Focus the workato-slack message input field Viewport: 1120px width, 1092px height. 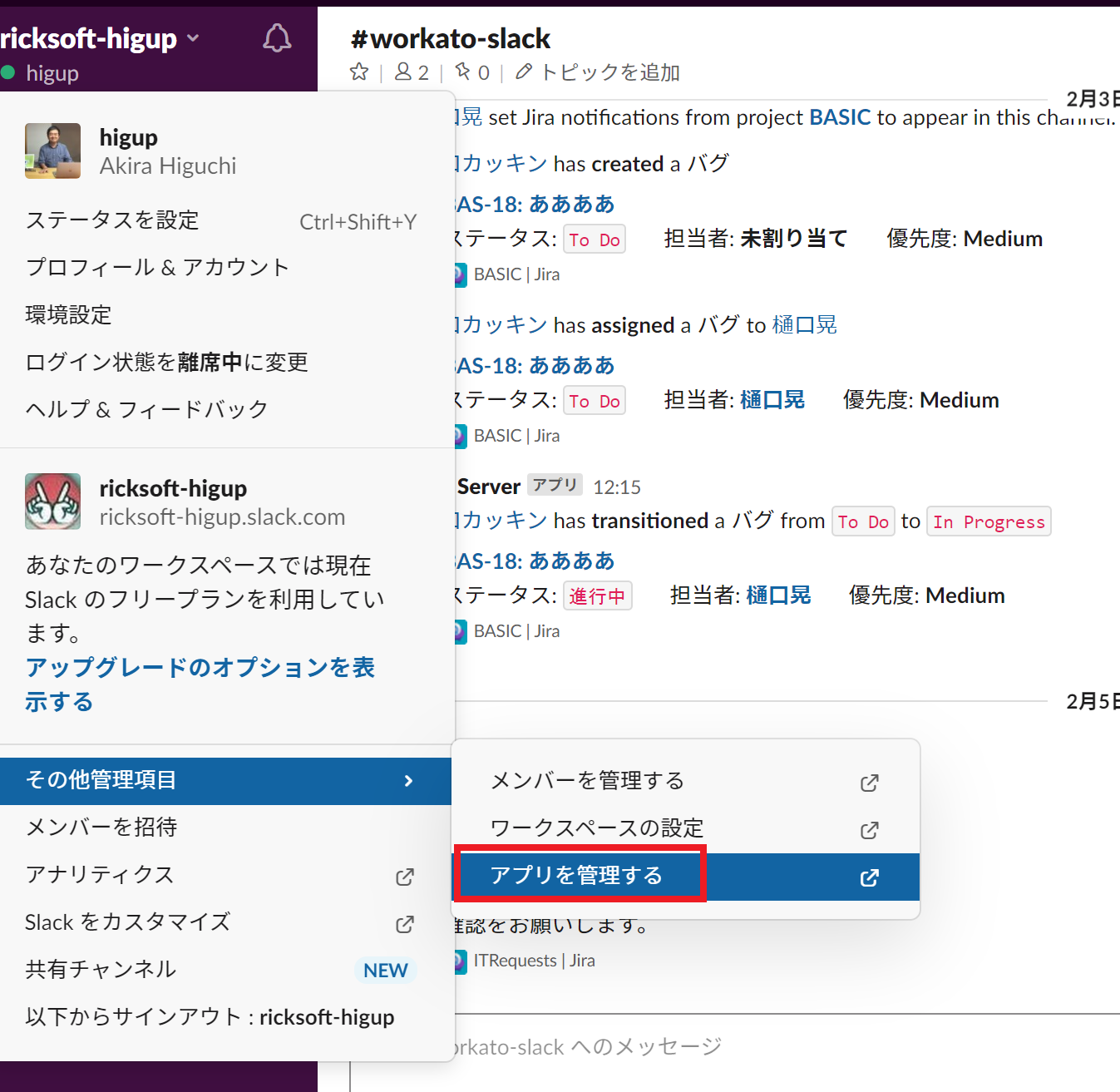(x=734, y=1047)
